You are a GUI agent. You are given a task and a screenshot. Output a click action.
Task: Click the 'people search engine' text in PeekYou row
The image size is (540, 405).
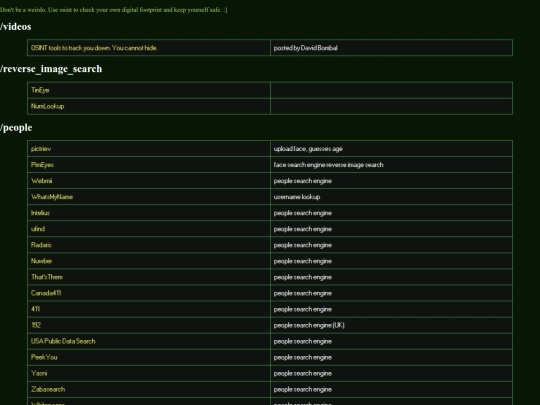303,357
